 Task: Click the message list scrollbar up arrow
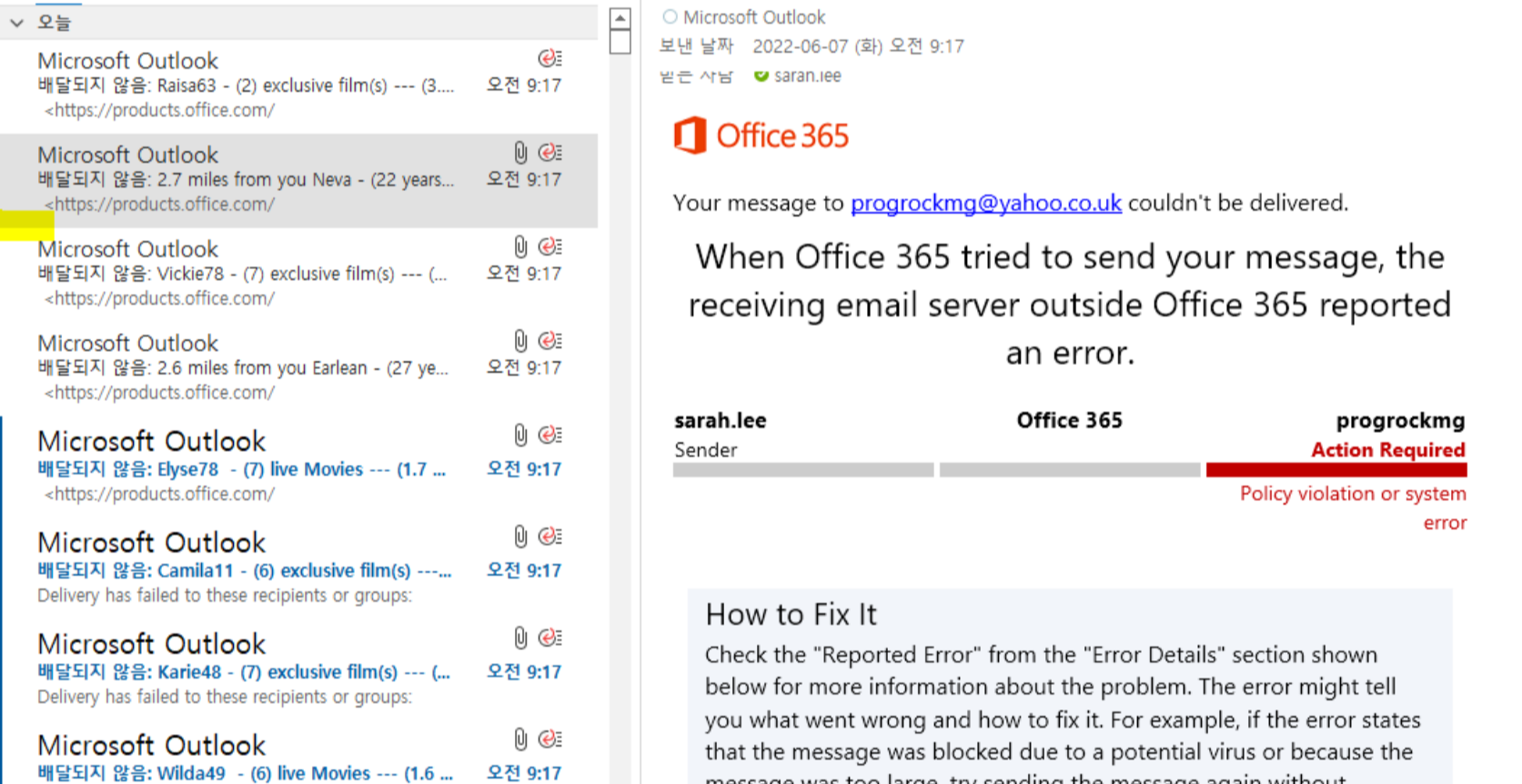[x=620, y=18]
